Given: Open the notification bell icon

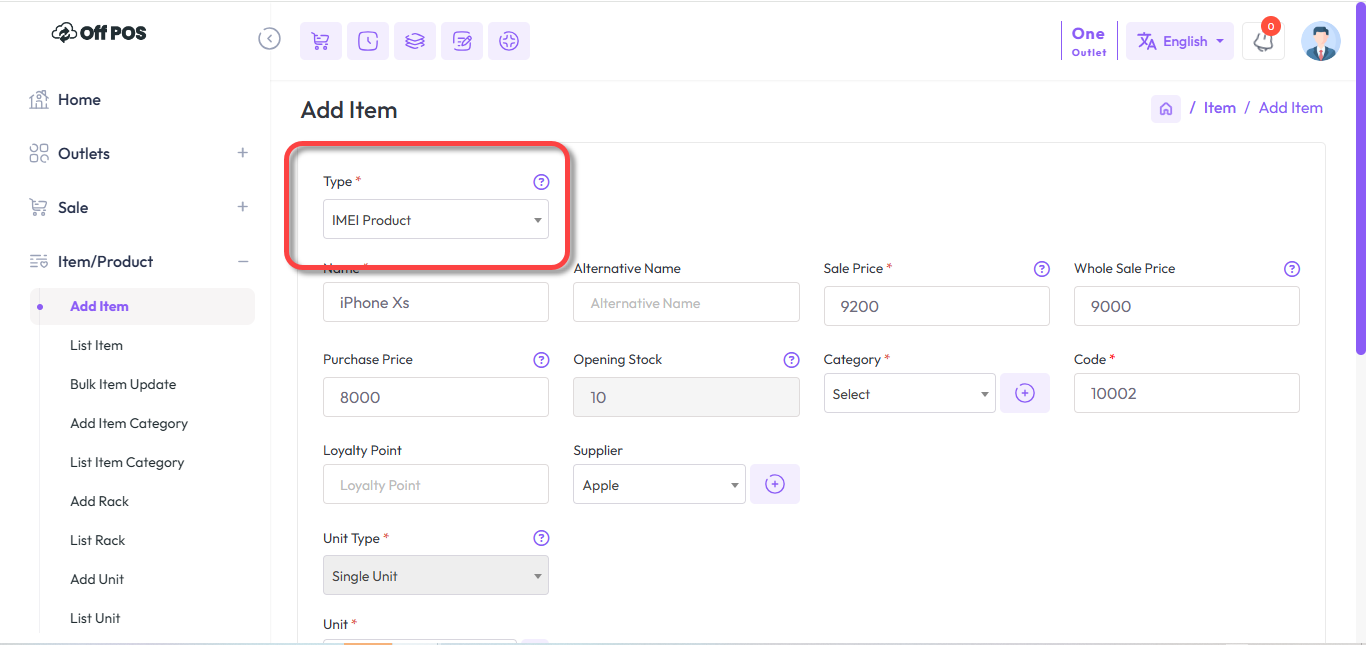Looking at the screenshot, I should [1263, 42].
